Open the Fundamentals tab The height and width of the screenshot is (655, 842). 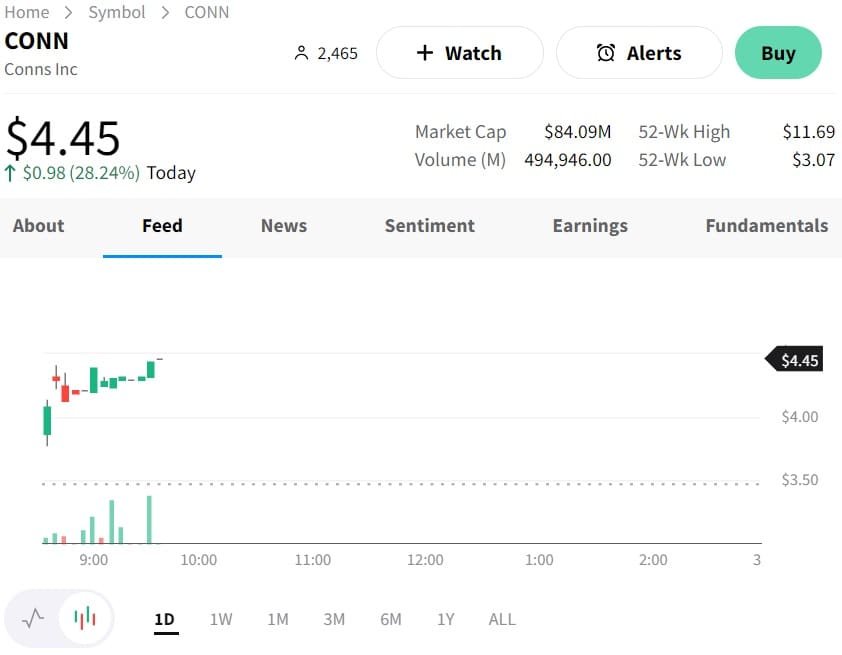767,226
